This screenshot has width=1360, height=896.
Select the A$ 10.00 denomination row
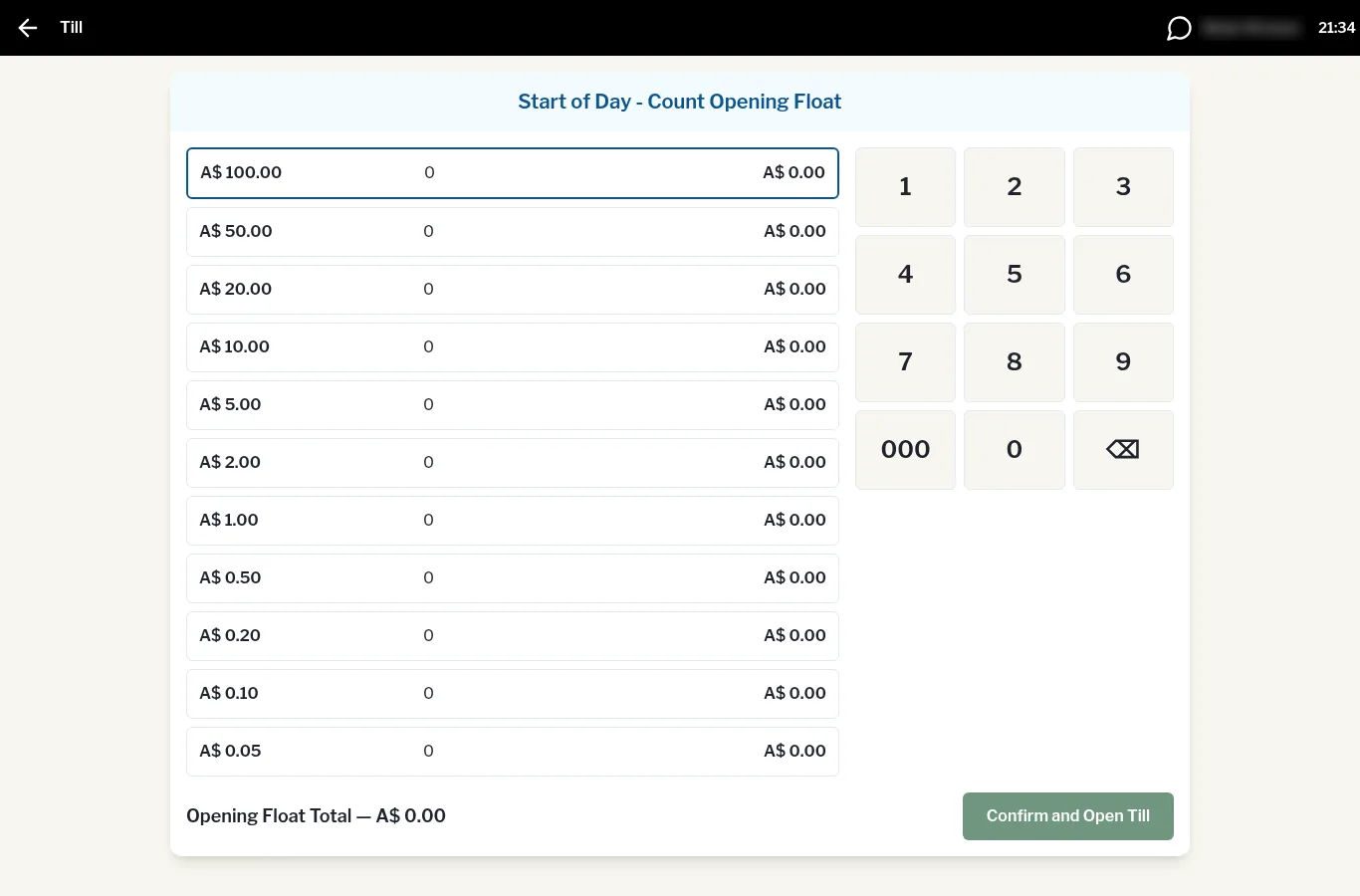click(x=513, y=347)
